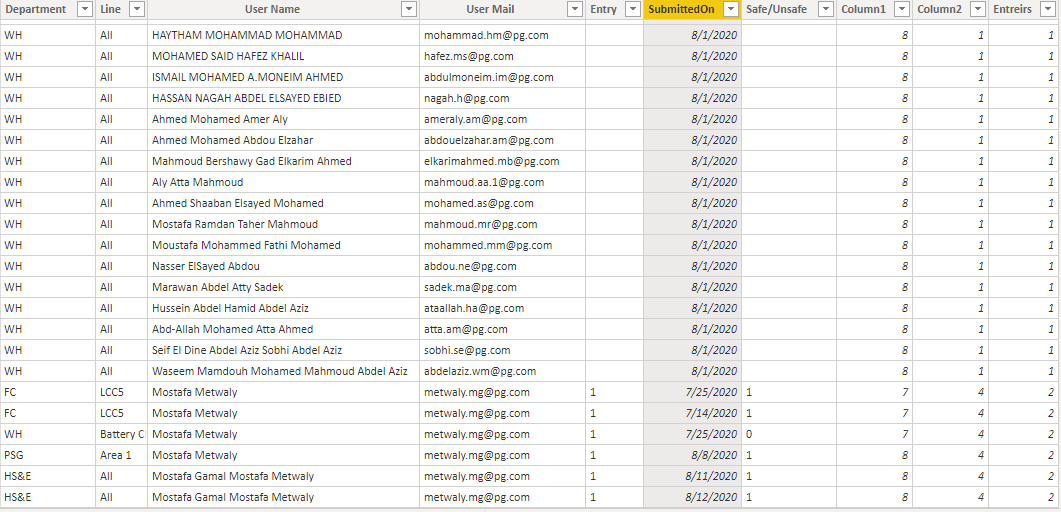
Task: Click email atta.am@pg.com
Action: [466, 329]
